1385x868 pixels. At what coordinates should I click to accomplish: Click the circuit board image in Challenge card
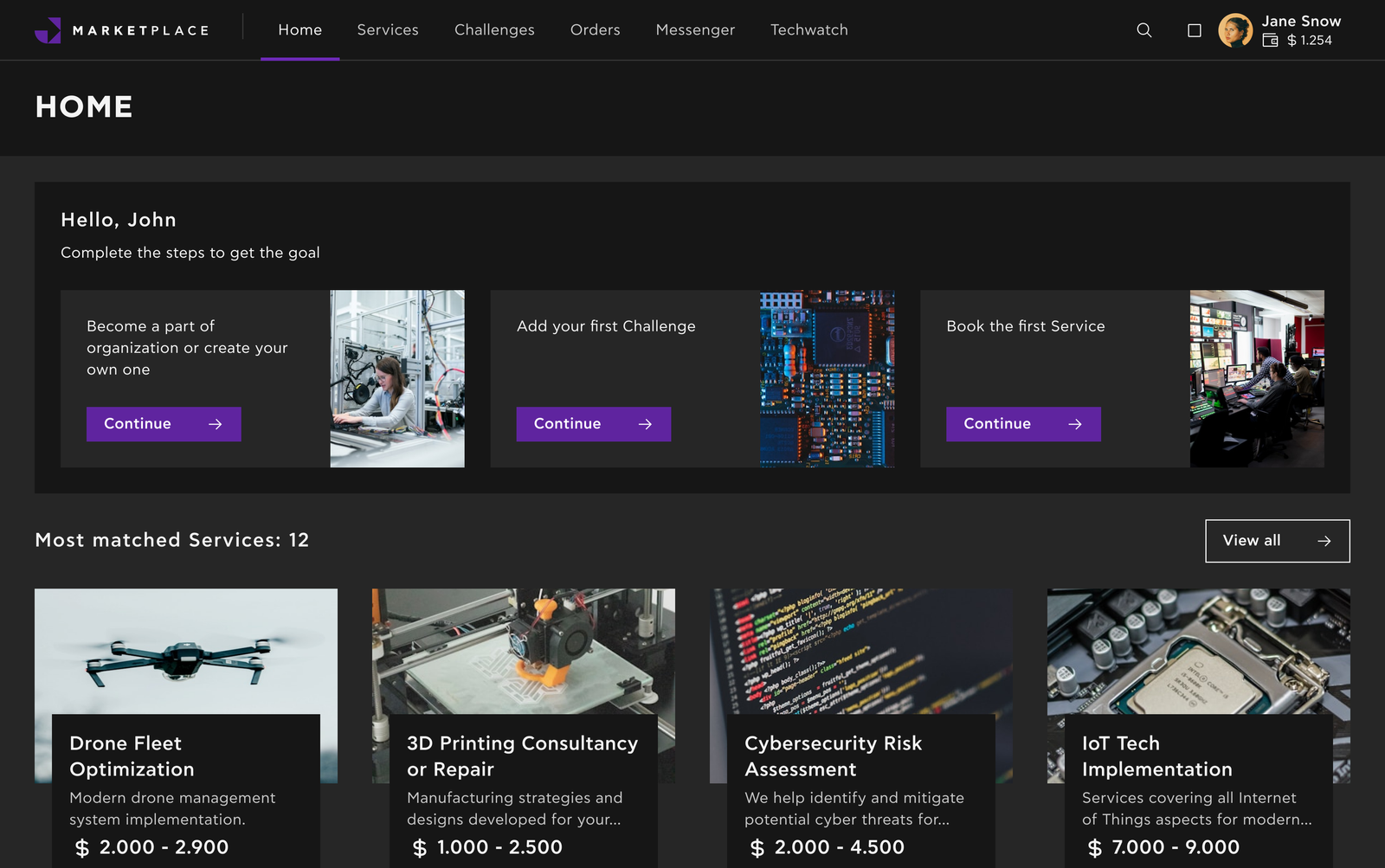pos(827,378)
